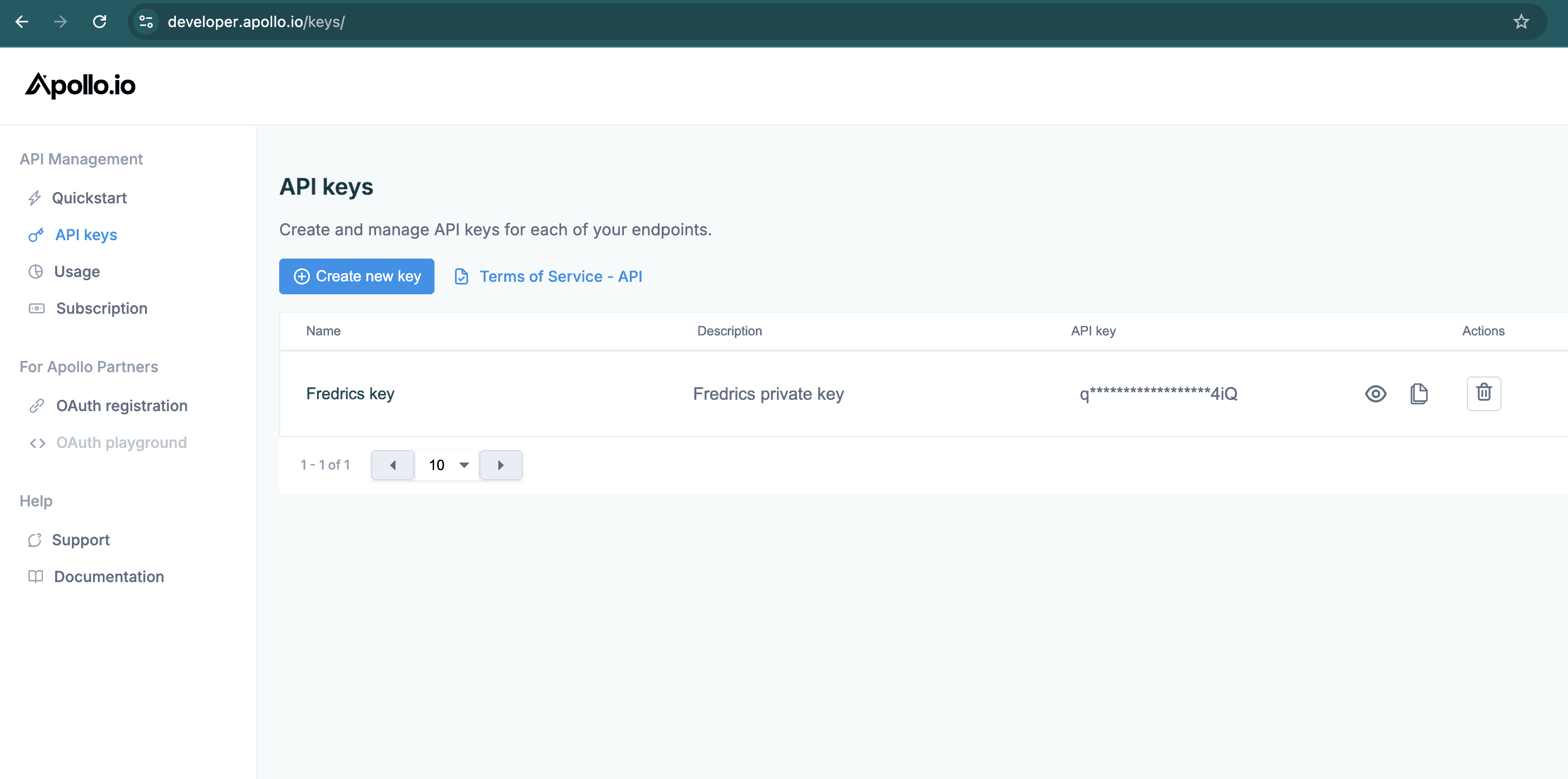
Task: Open the Support page
Action: (x=80, y=540)
